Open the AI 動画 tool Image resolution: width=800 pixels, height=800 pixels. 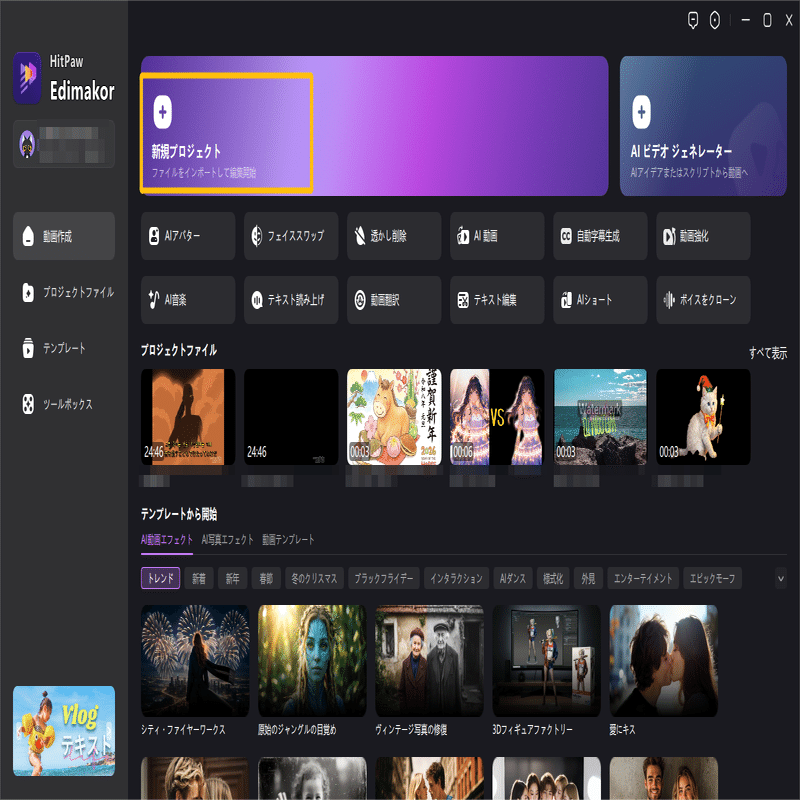click(x=497, y=236)
